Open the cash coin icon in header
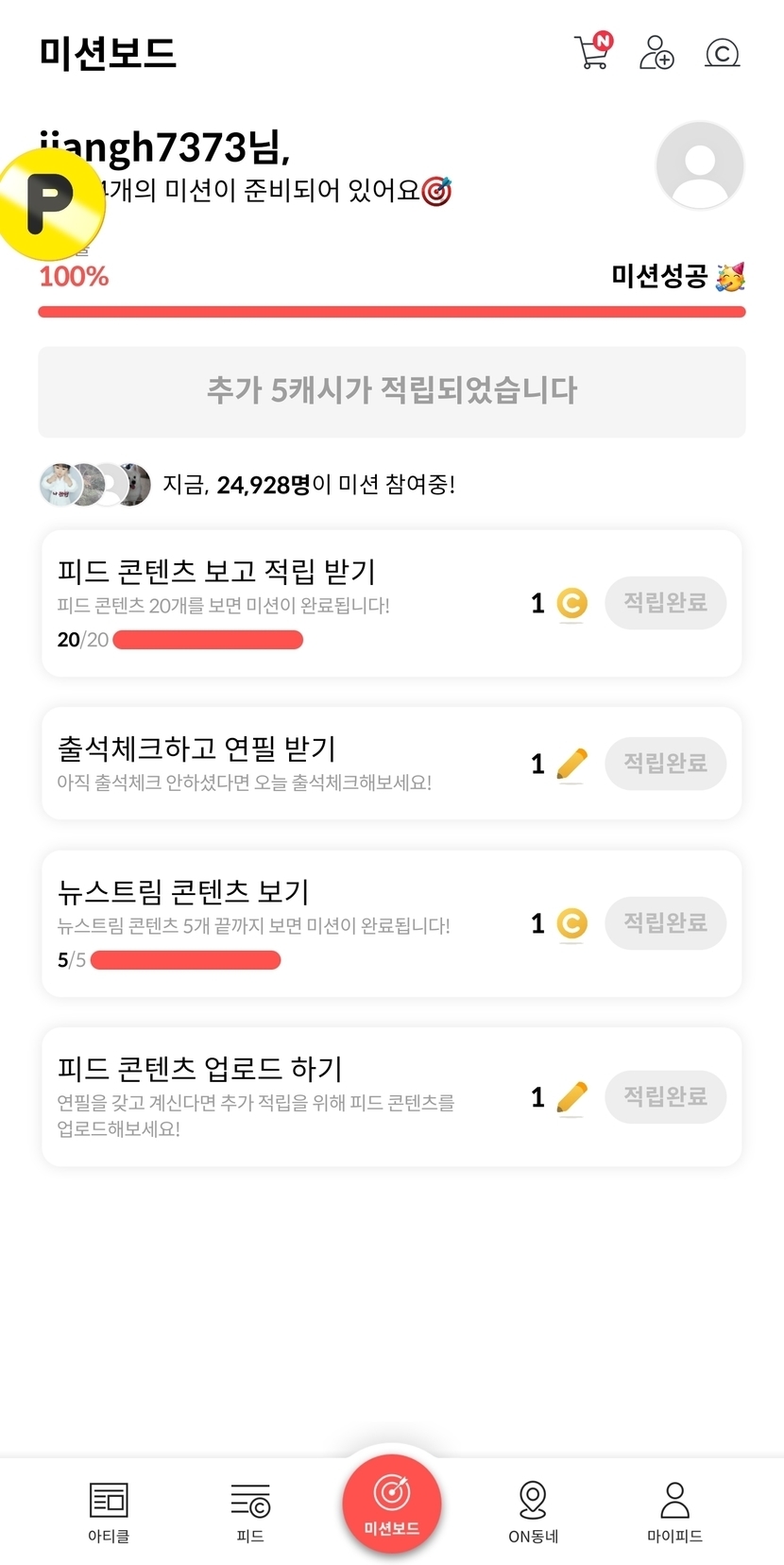This screenshot has height=1565, width=784. 723,53
